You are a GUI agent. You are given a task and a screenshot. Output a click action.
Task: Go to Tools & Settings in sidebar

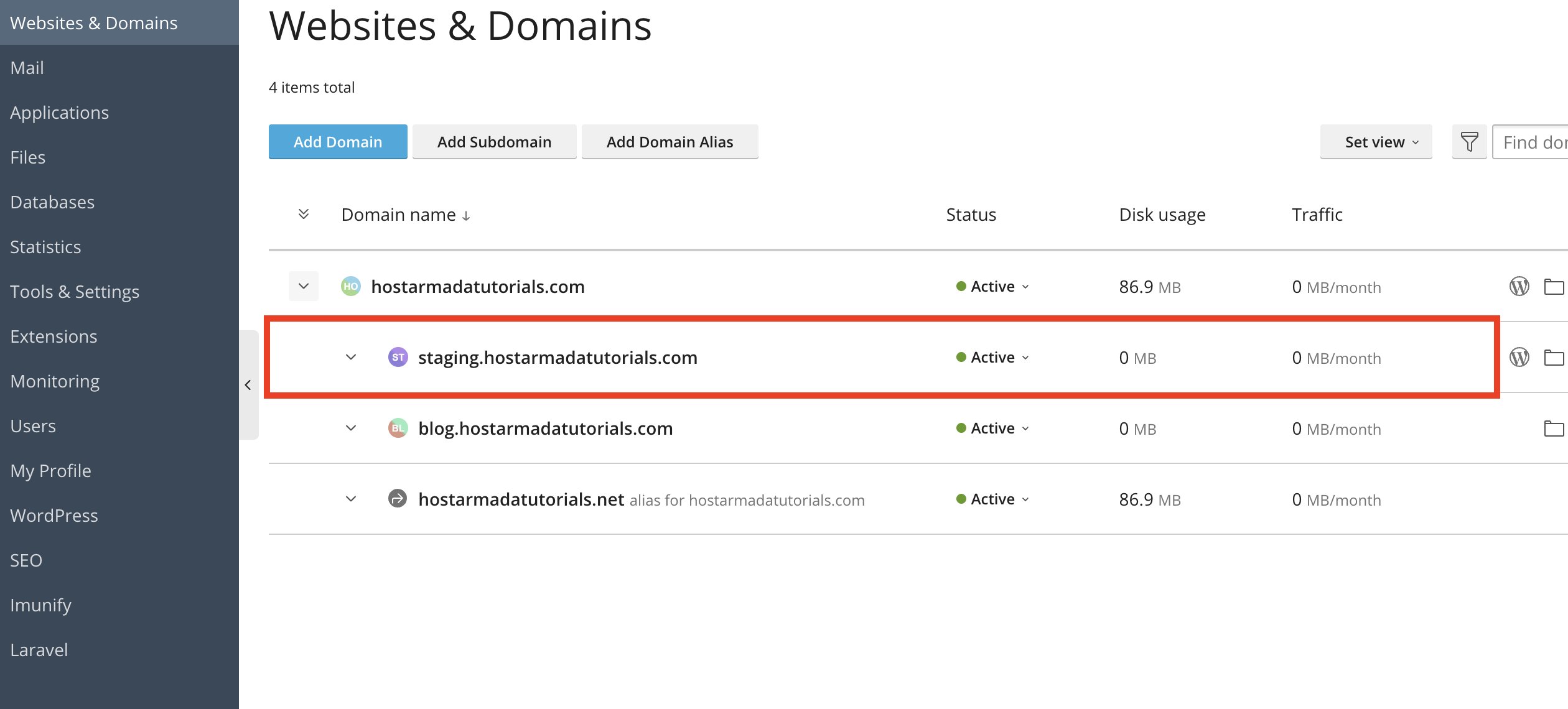[x=75, y=292]
